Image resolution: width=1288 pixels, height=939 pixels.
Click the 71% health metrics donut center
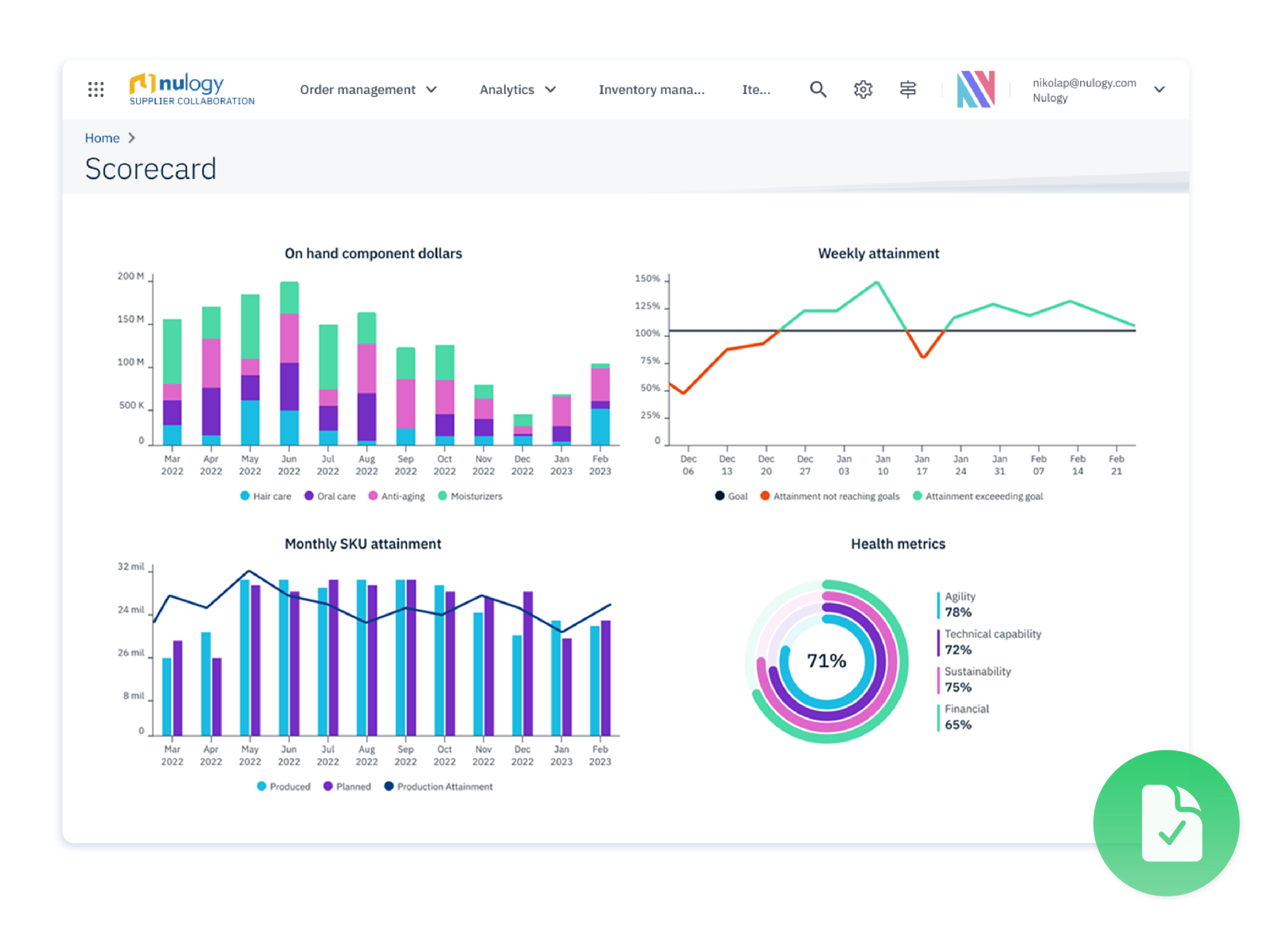point(826,661)
